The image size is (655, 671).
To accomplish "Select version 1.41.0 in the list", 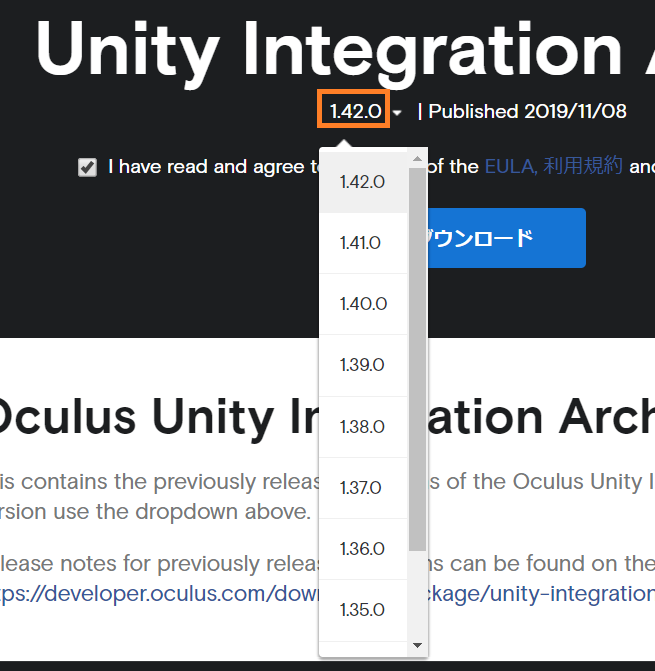I will (x=363, y=243).
